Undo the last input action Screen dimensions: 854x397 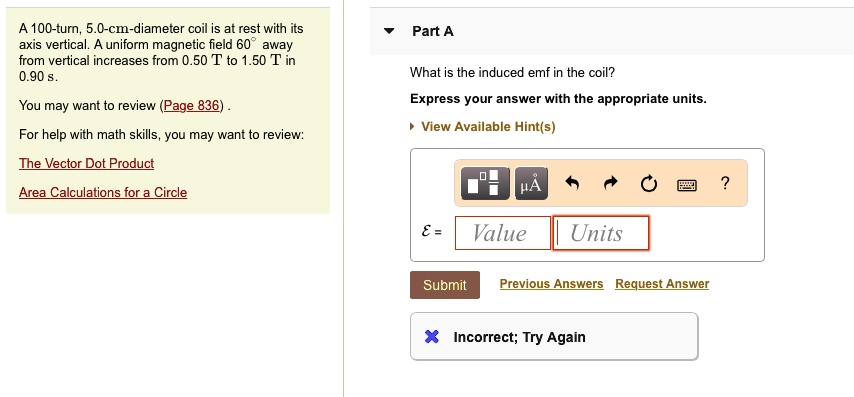[x=571, y=184]
